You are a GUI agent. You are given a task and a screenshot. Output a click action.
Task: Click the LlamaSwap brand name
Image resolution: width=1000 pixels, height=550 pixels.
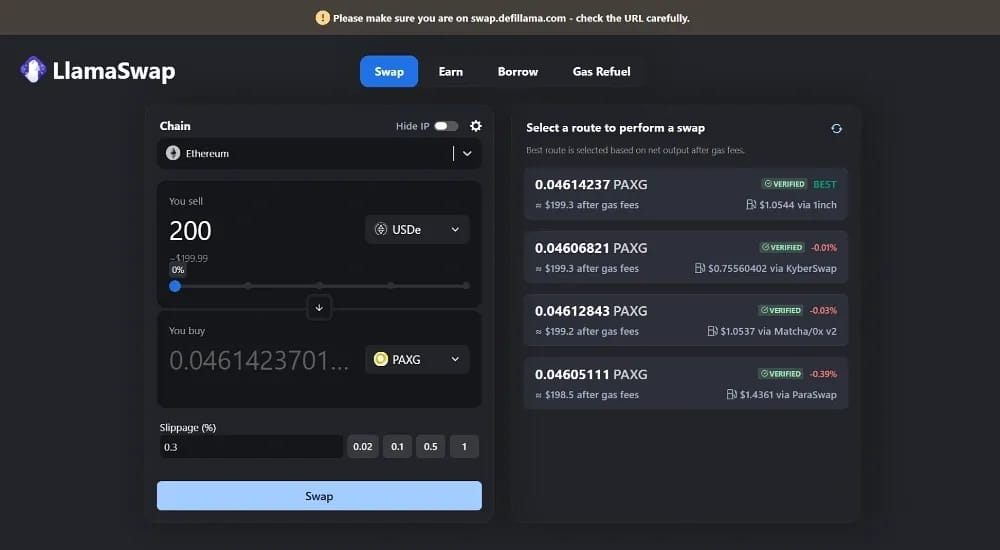114,71
